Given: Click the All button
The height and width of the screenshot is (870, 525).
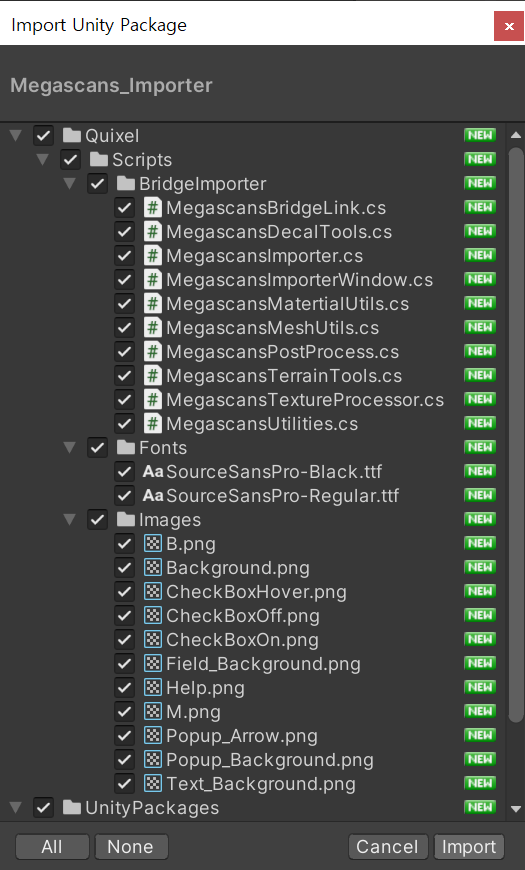Looking at the screenshot, I should [x=52, y=847].
